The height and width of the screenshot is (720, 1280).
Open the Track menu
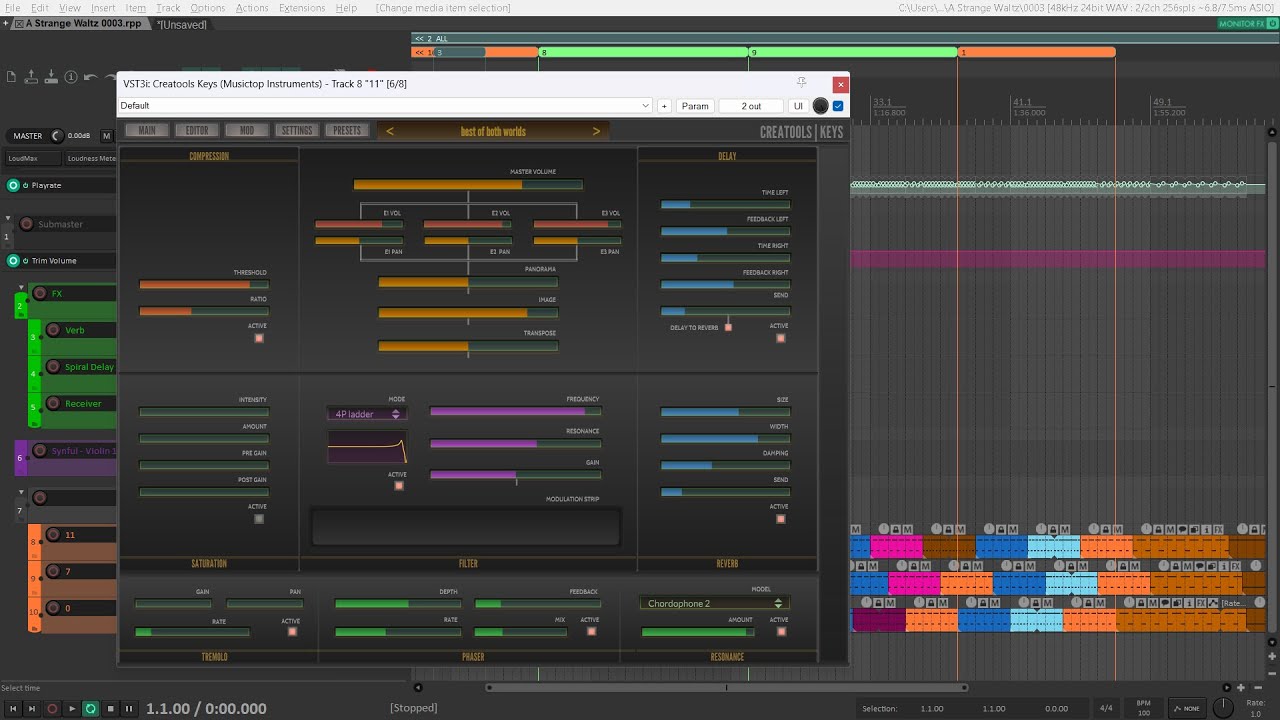click(x=168, y=8)
